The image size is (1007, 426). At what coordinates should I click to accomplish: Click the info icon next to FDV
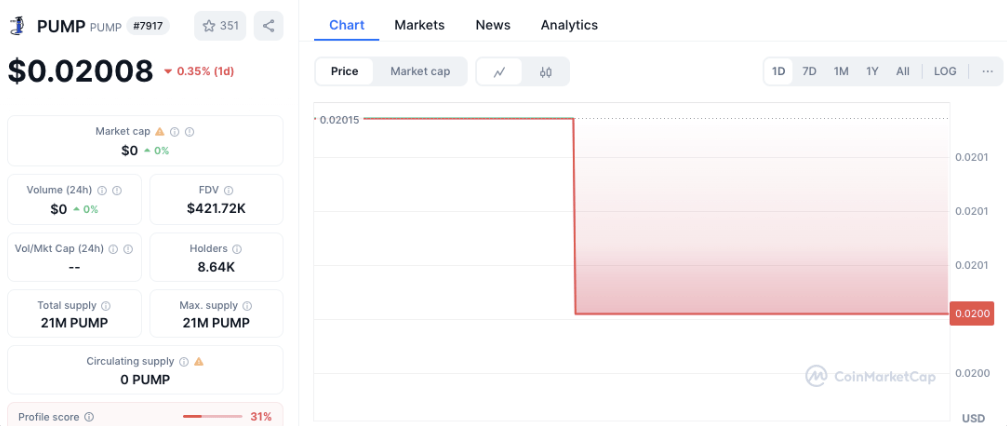(x=229, y=190)
